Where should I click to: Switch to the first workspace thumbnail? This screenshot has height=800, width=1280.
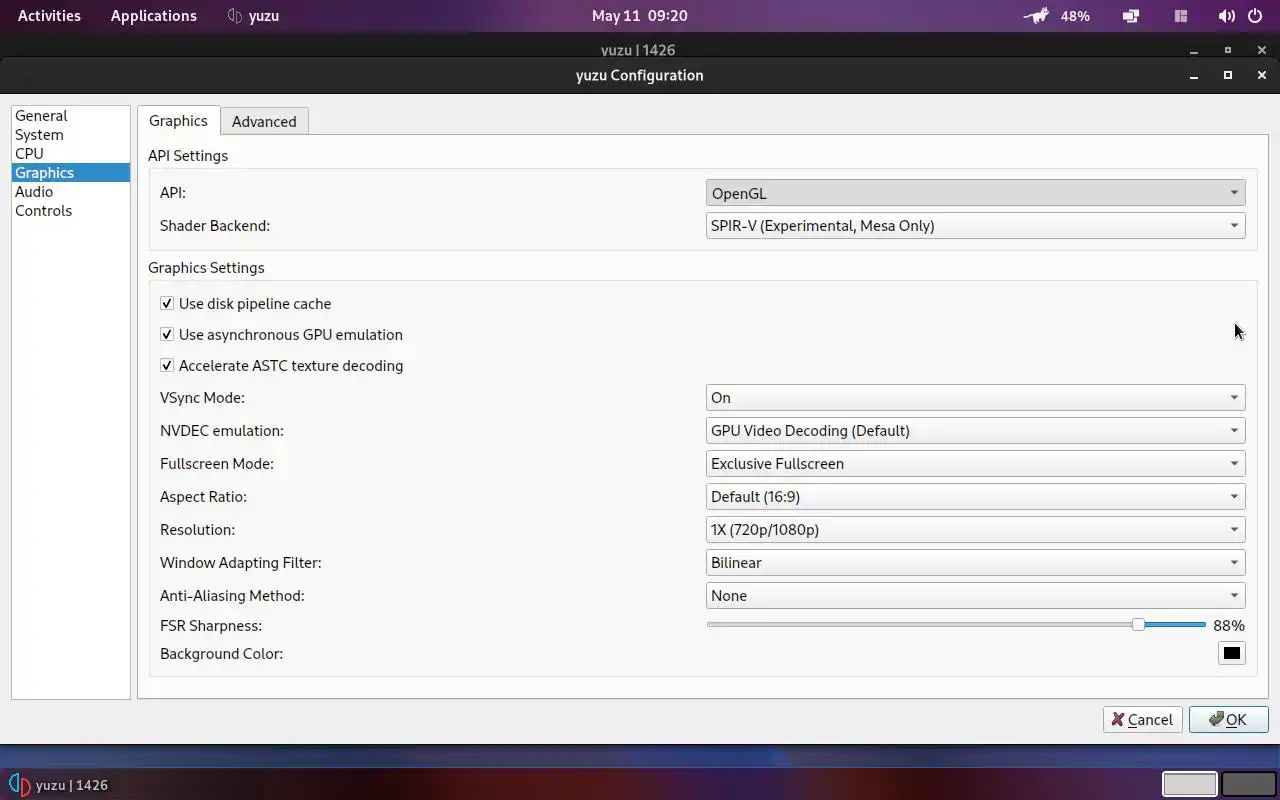tap(1190, 785)
